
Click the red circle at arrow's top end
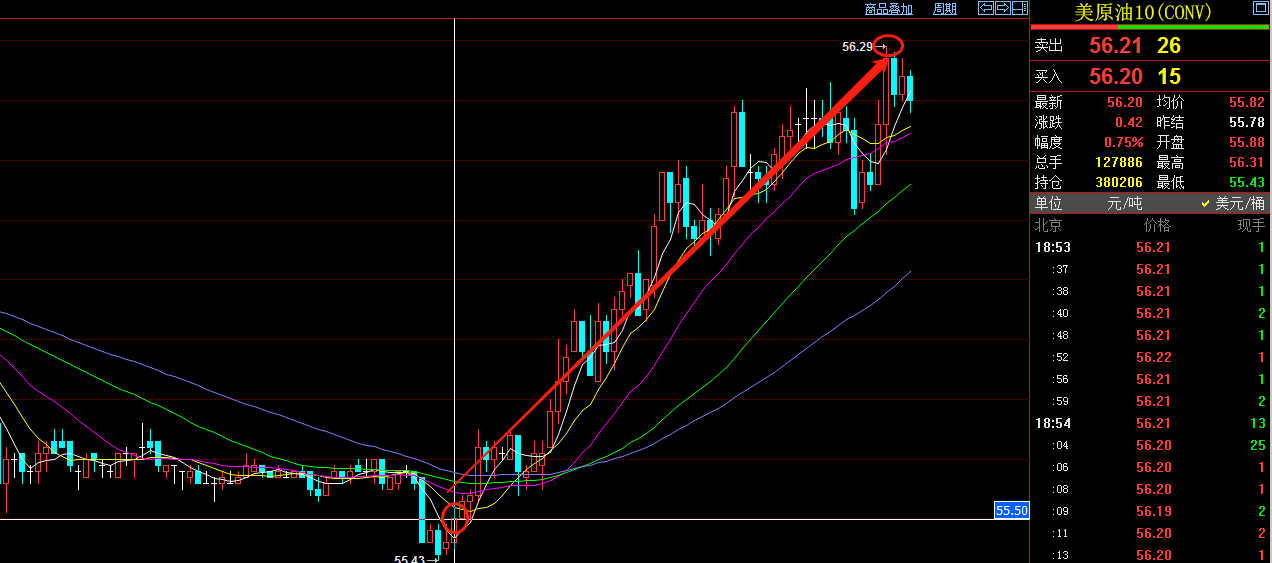[x=889, y=45]
